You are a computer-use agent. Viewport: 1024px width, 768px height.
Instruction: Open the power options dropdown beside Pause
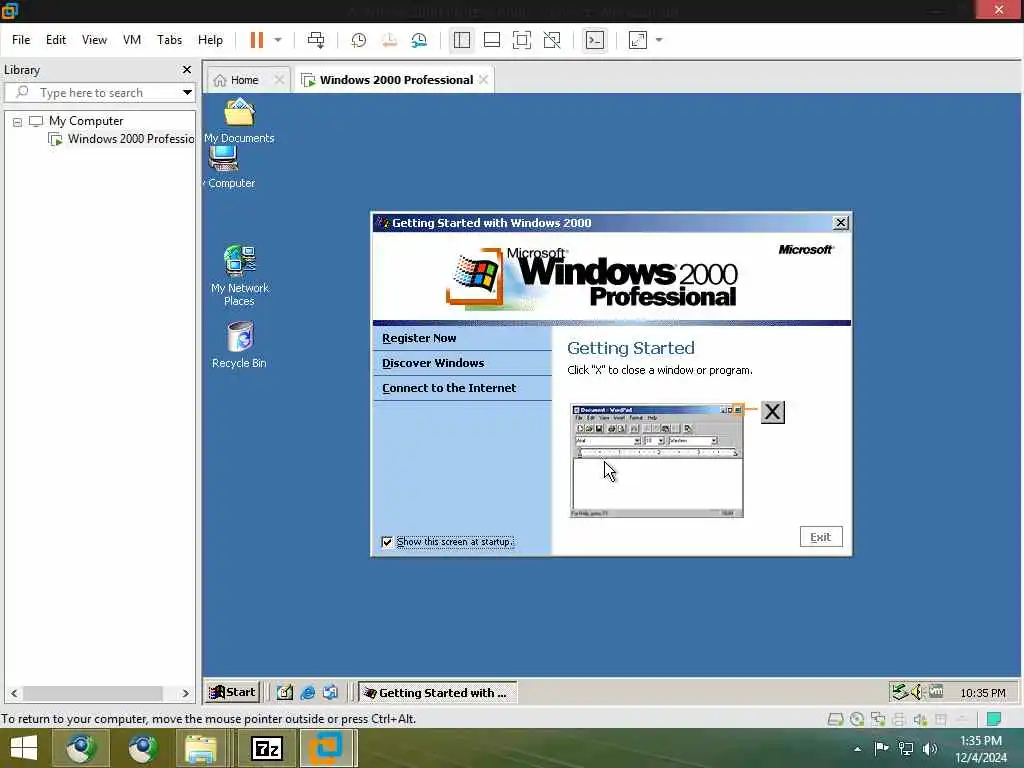point(278,40)
